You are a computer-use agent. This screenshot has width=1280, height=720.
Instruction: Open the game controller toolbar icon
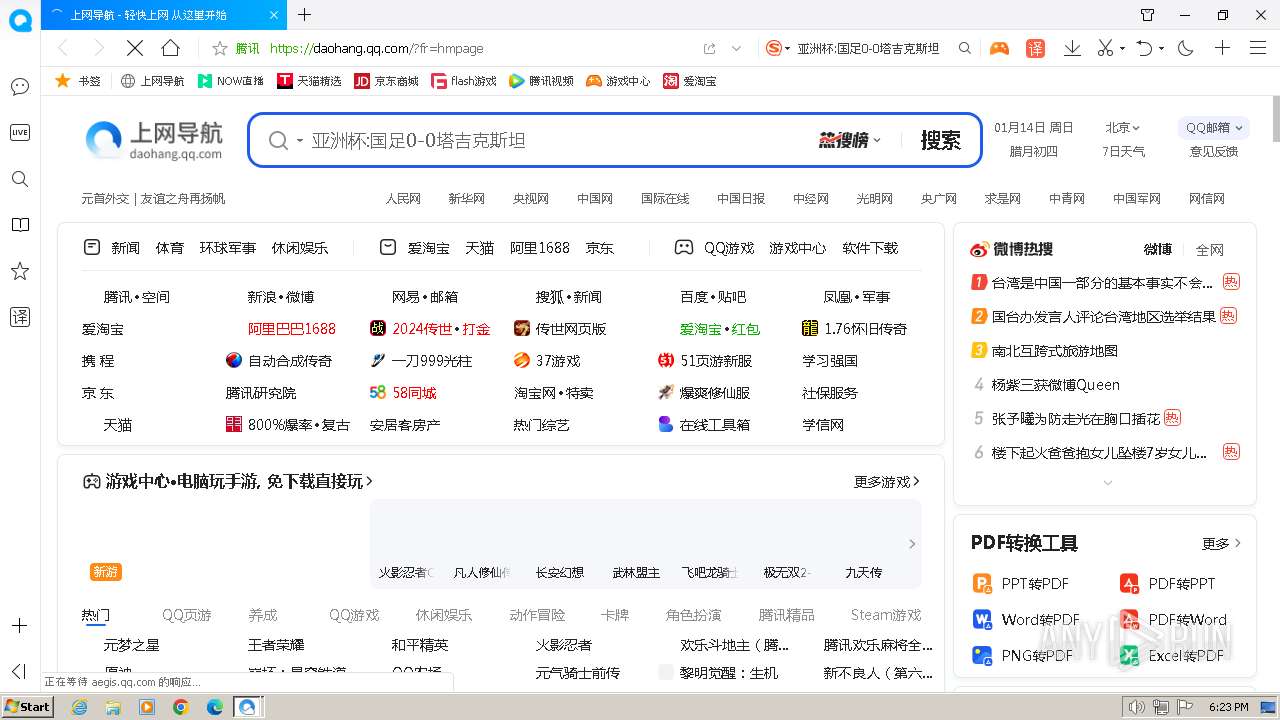(999, 48)
